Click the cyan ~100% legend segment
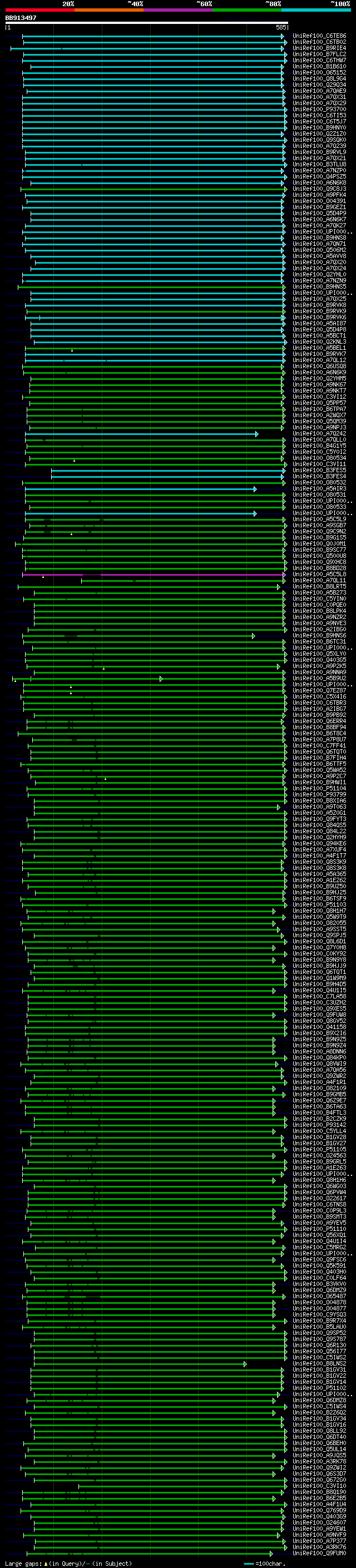This screenshot has width=356, height=1568. coord(317,10)
